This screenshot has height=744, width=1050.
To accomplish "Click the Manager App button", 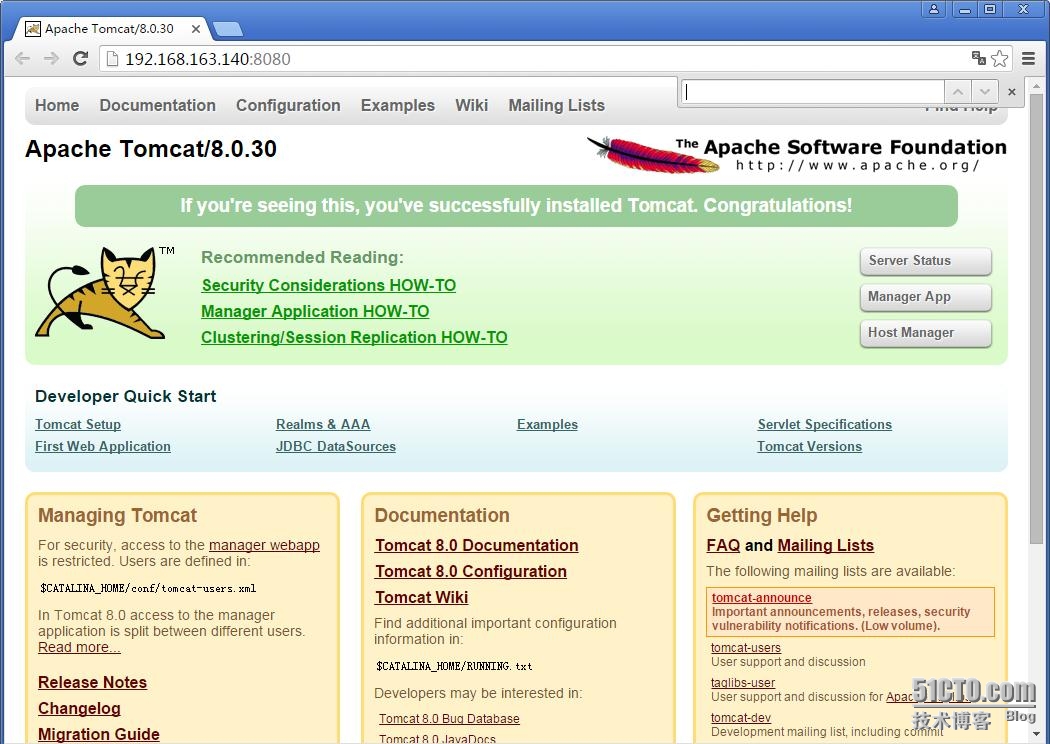I will tap(925, 297).
